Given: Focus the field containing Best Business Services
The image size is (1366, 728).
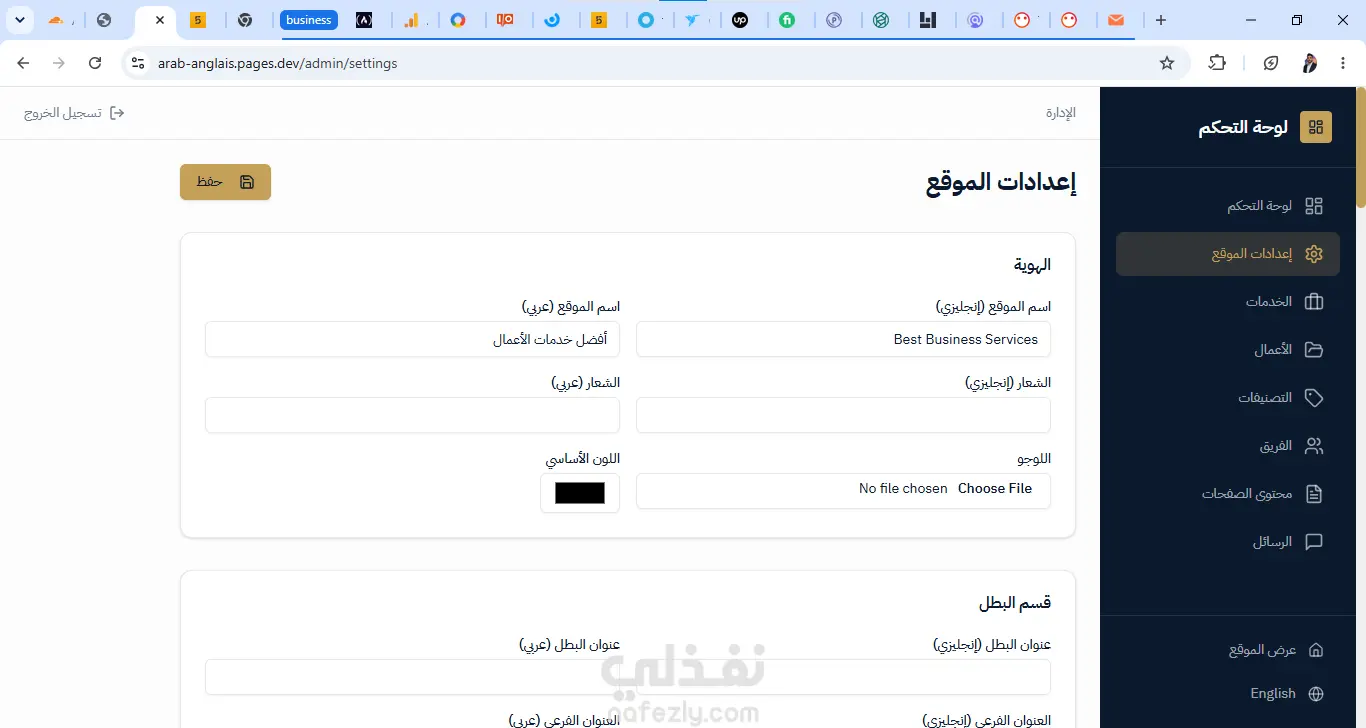Looking at the screenshot, I should (843, 339).
